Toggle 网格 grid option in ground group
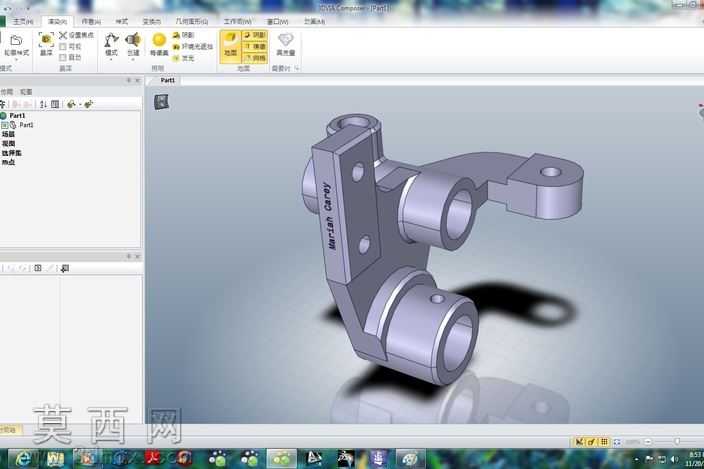 click(255, 58)
